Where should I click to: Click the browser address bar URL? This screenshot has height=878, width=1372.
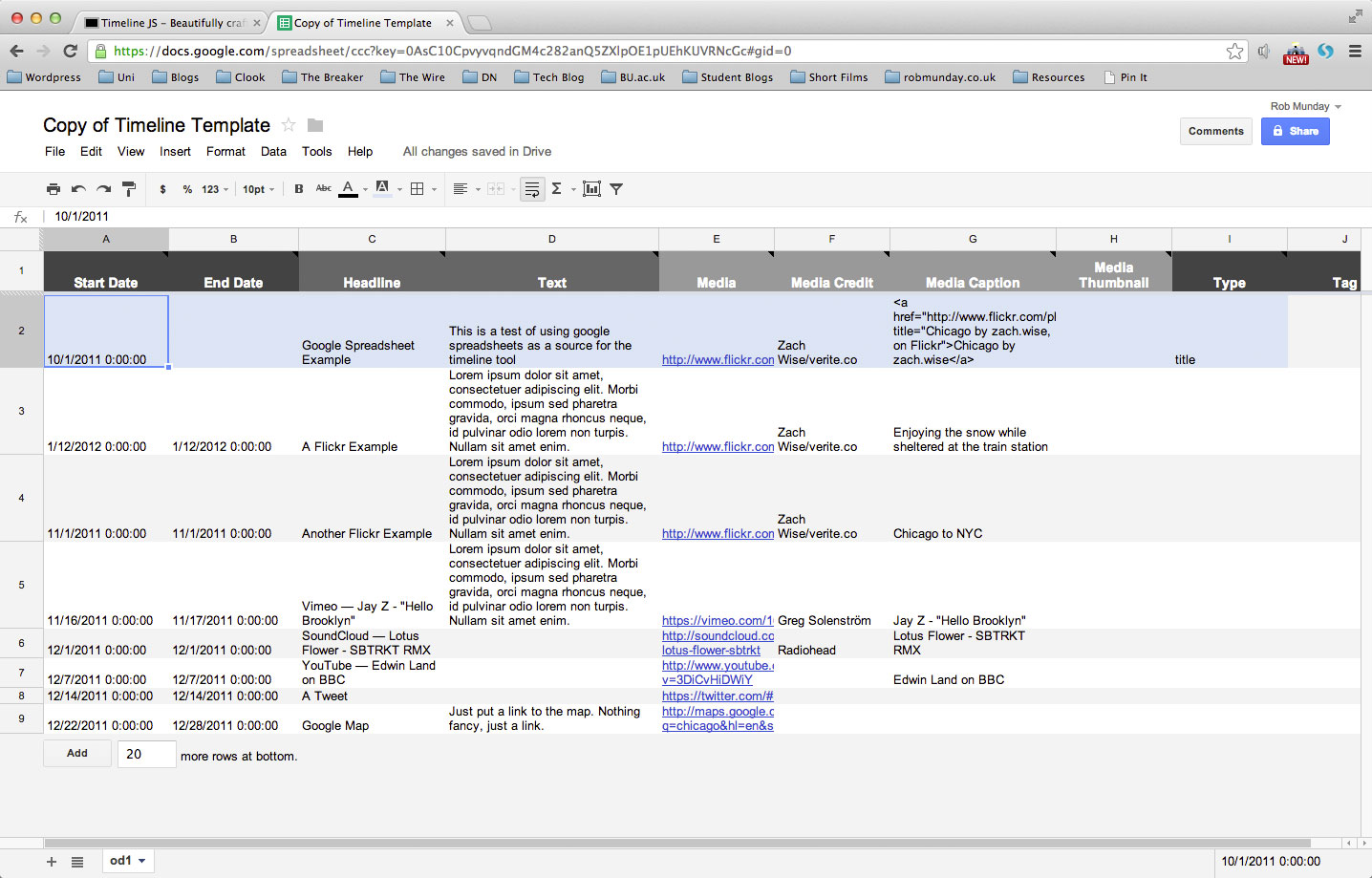[x=452, y=51]
